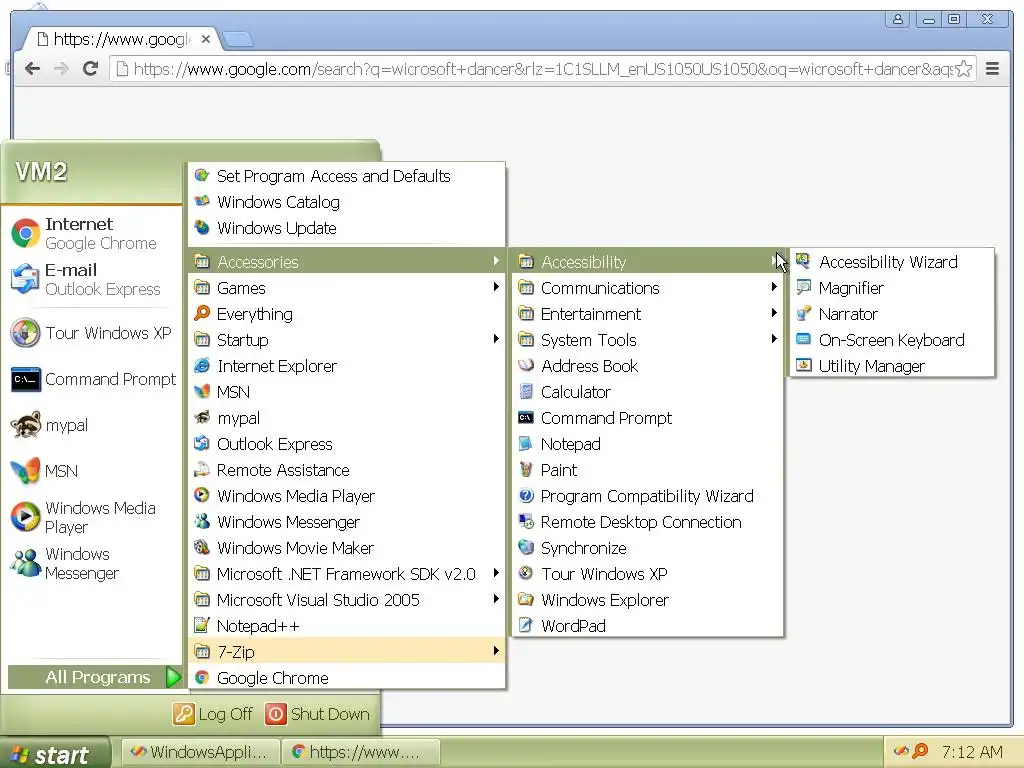
Task: Click Chrome's reload button
Action: pyautogui.click(x=91, y=69)
